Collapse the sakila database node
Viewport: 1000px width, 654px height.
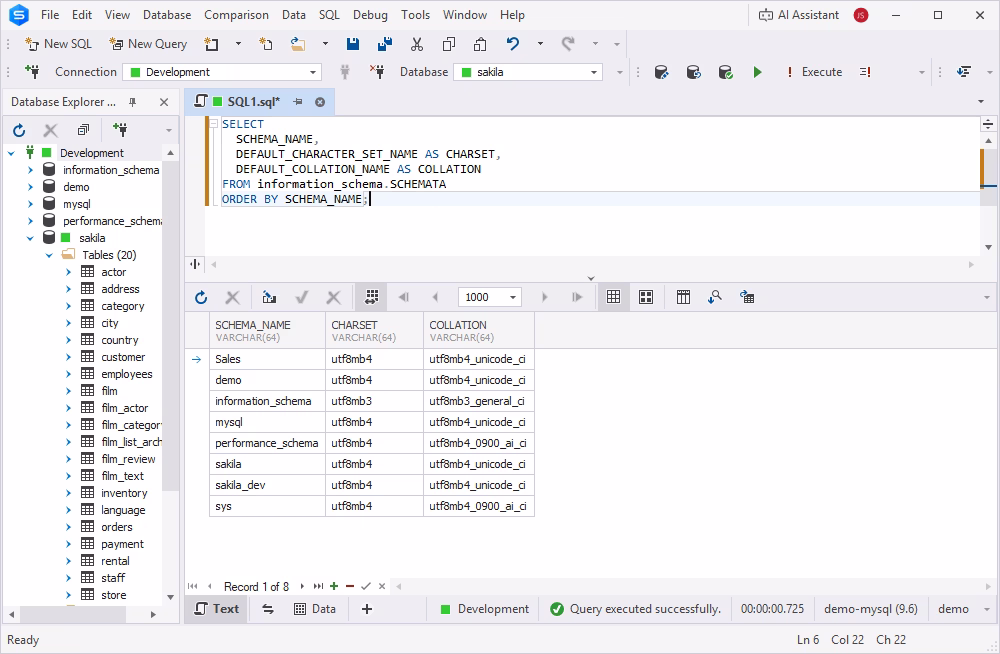[x=30, y=238]
